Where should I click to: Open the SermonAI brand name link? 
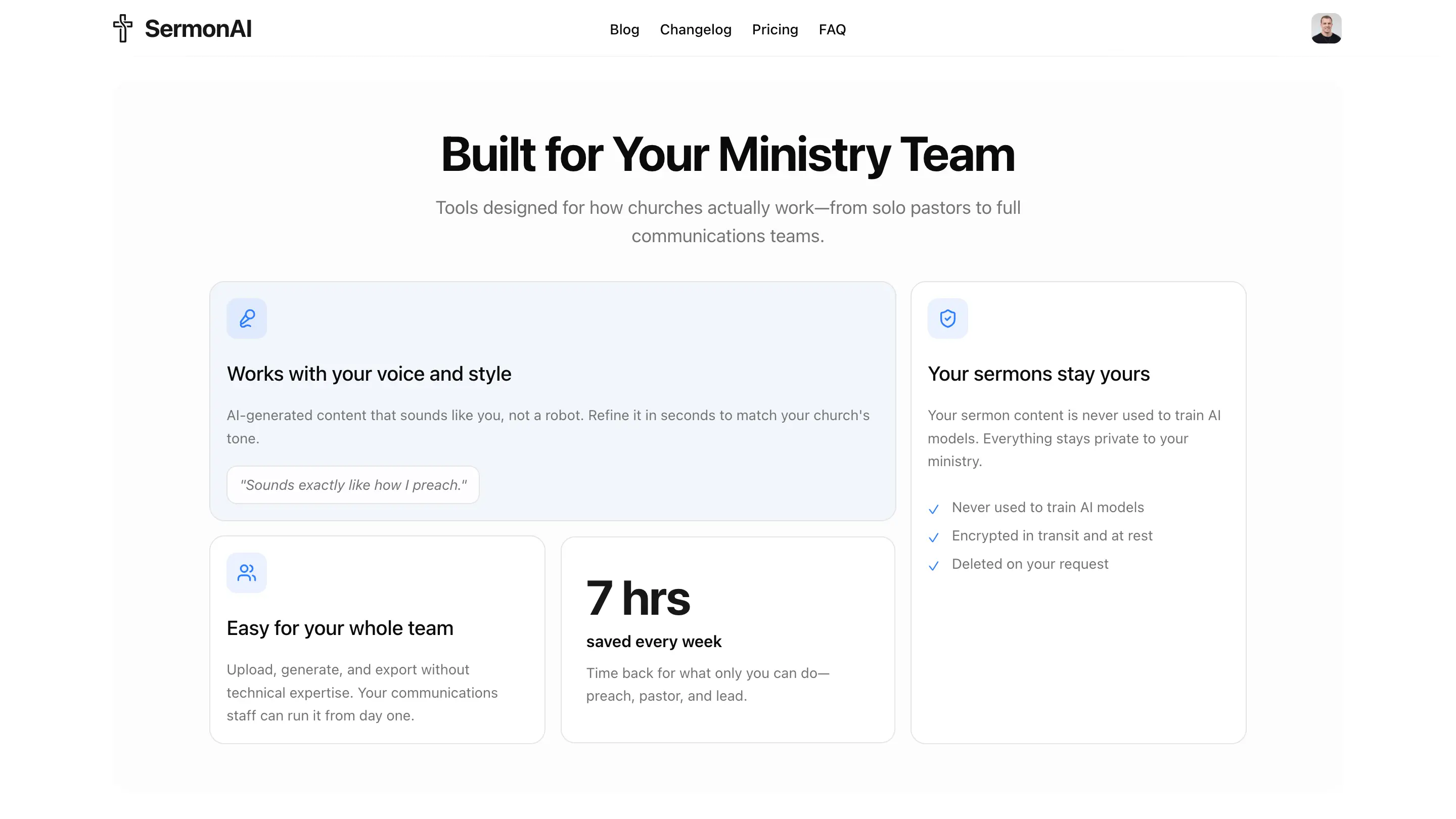click(198, 29)
